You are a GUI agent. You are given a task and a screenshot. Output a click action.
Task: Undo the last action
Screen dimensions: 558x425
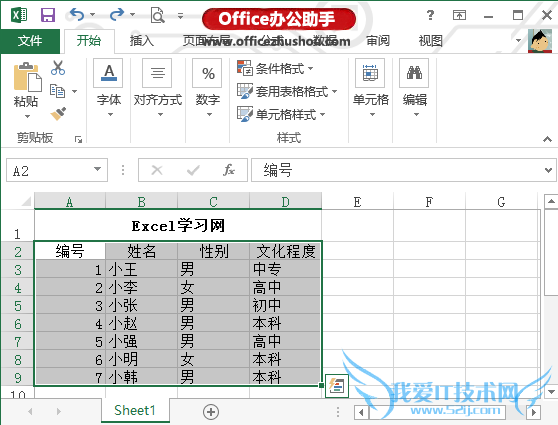(77, 15)
